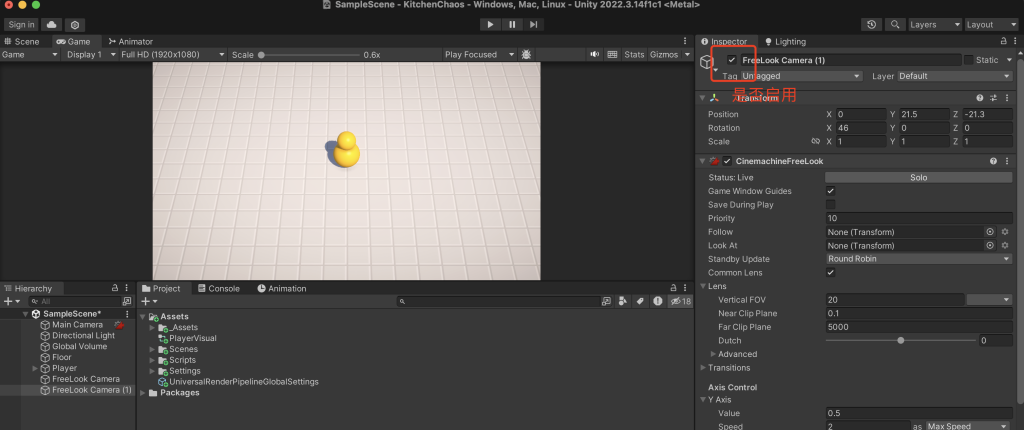Open the CinemachineFreeLook component help icon
1024x430 pixels.
tap(993, 161)
